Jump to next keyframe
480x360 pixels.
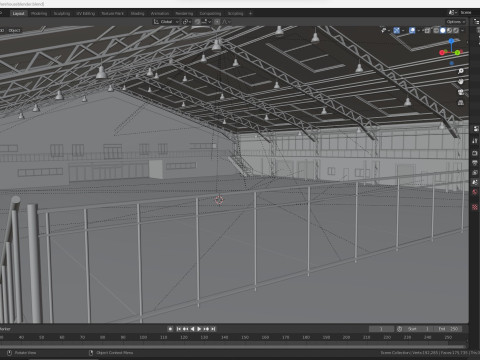click(206, 329)
